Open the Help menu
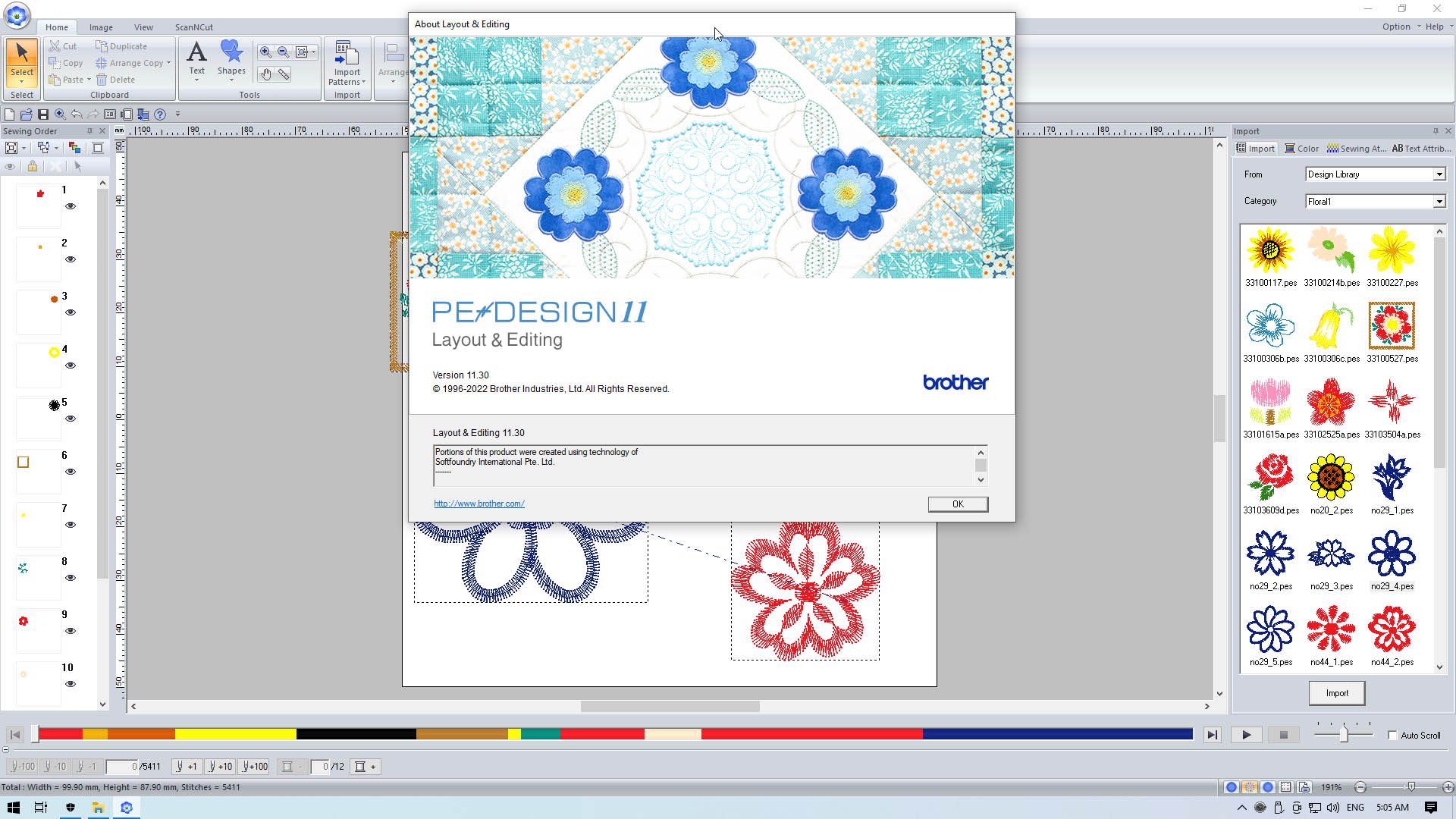The width and height of the screenshot is (1456, 819). [x=1435, y=26]
